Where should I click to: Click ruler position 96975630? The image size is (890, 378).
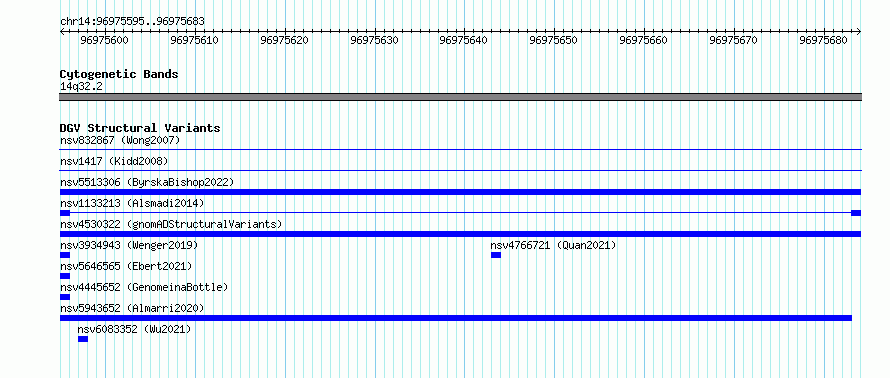(x=375, y=40)
